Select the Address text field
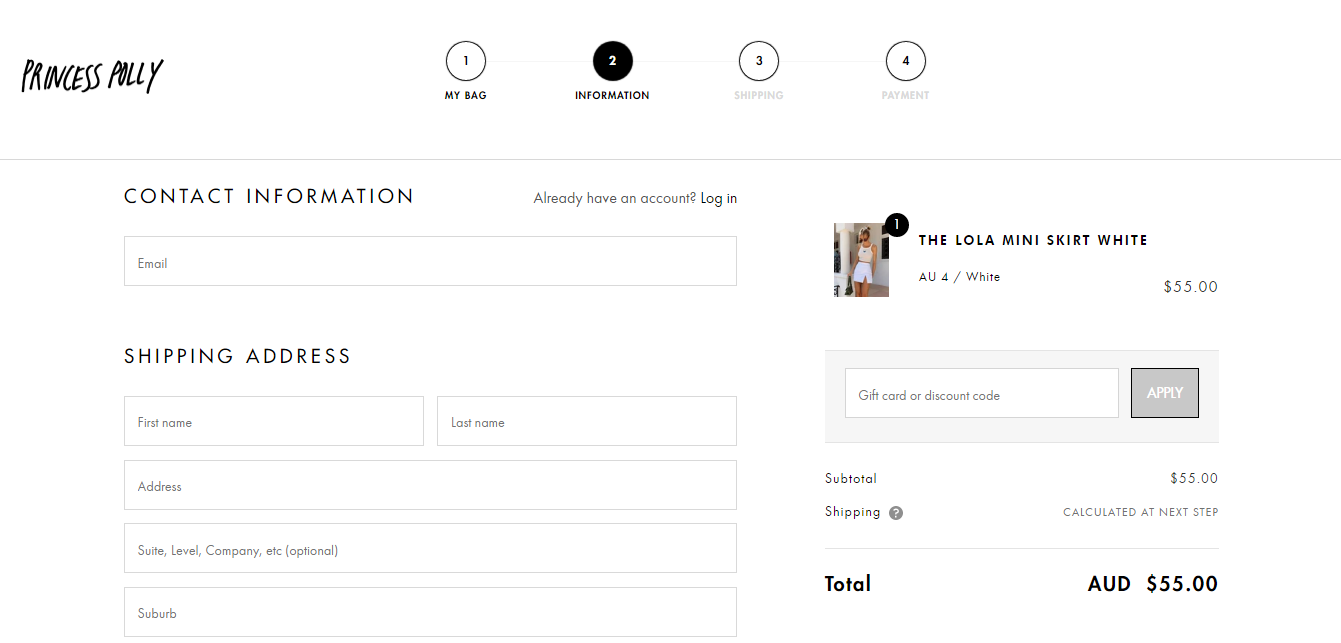 (430, 485)
